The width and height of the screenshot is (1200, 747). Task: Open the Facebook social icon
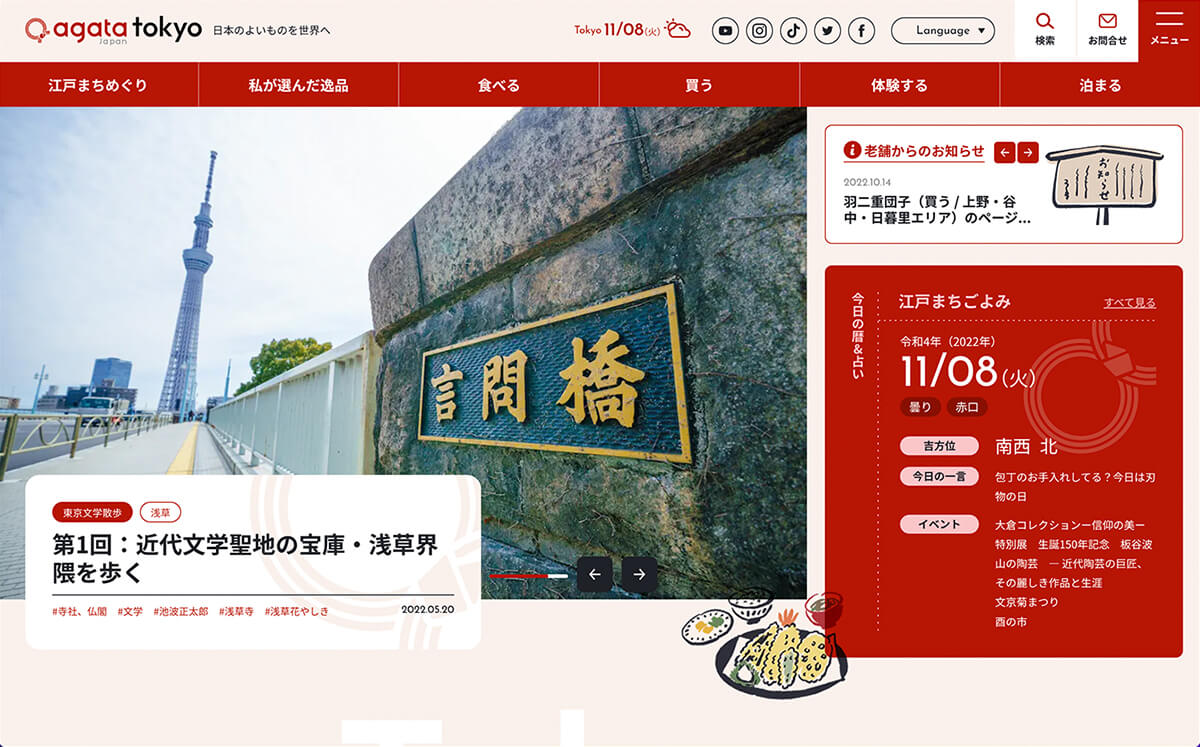coord(861,31)
